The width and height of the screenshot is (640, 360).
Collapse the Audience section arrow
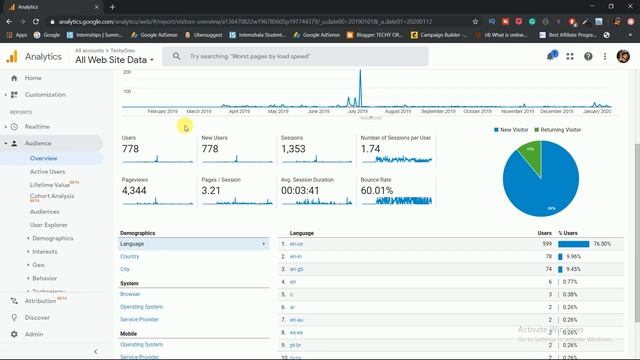(5, 144)
